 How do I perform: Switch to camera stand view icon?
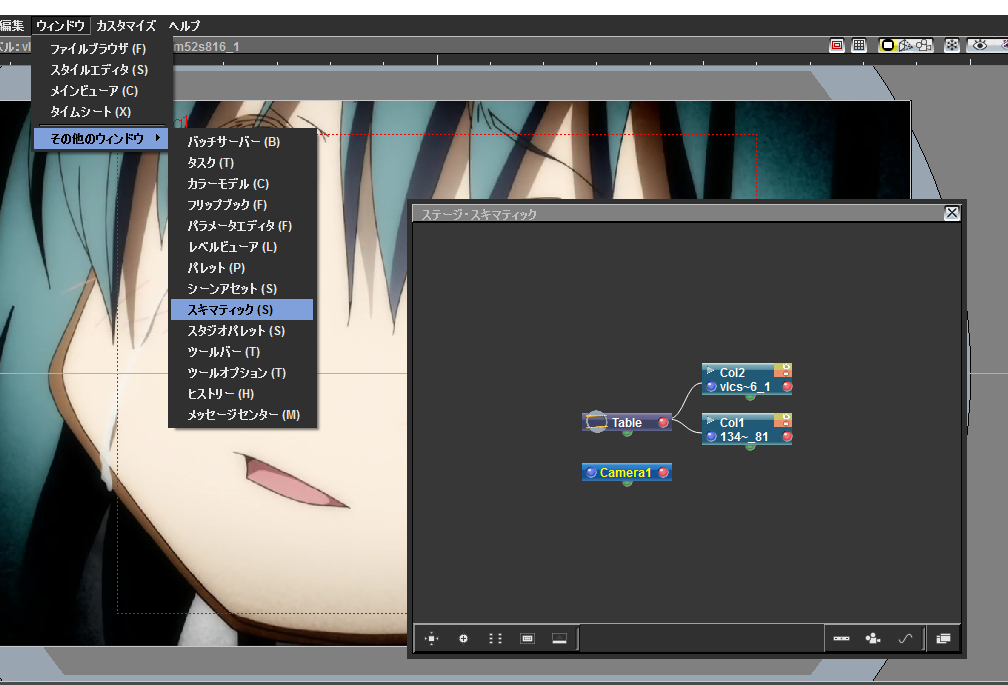click(x=887, y=45)
